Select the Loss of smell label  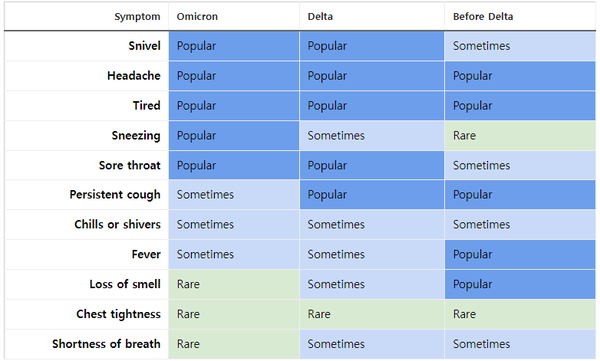[x=125, y=284]
